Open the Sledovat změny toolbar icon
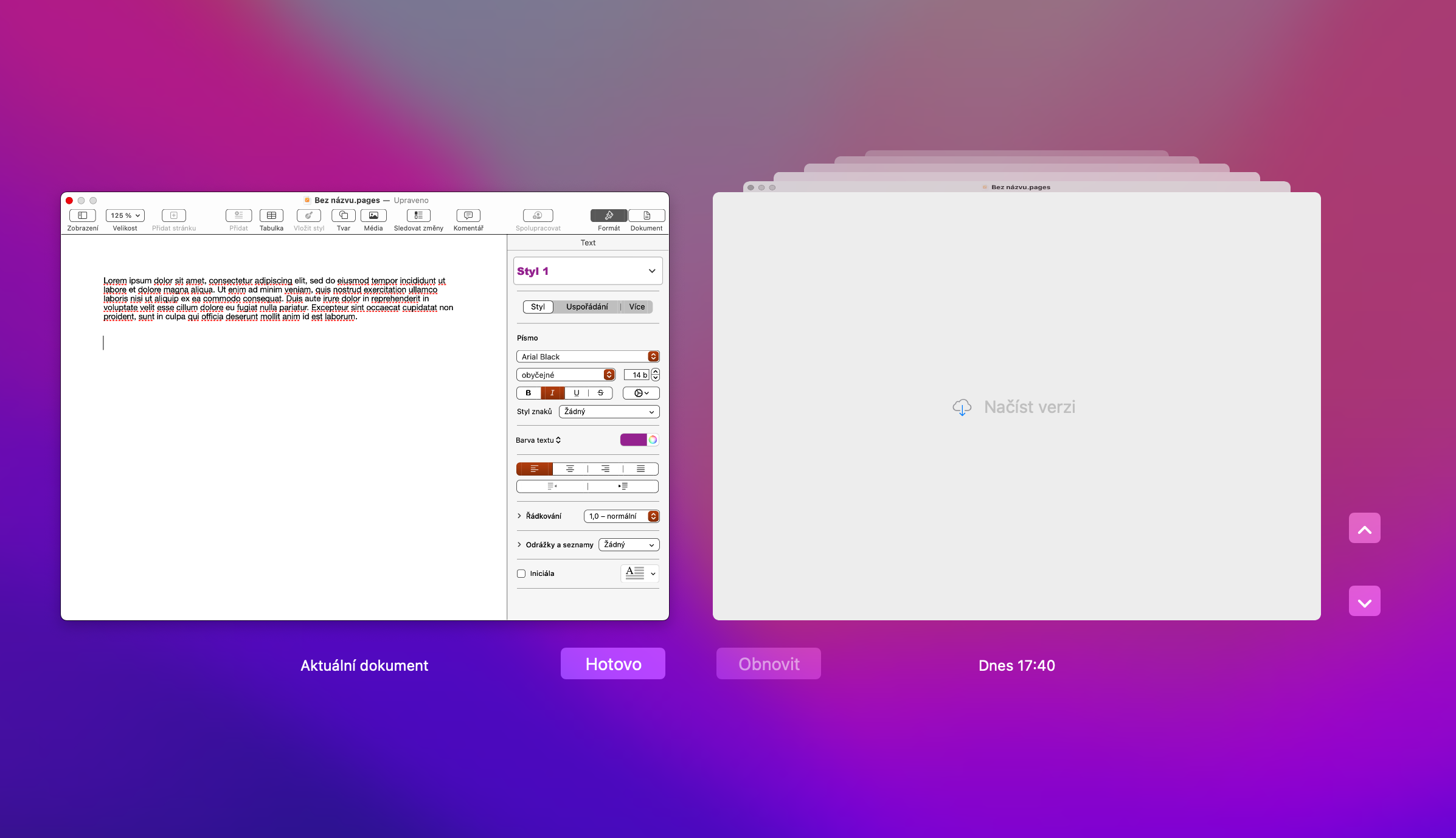This screenshot has height=838, width=1456. pyautogui.click(x=418, y=215)
